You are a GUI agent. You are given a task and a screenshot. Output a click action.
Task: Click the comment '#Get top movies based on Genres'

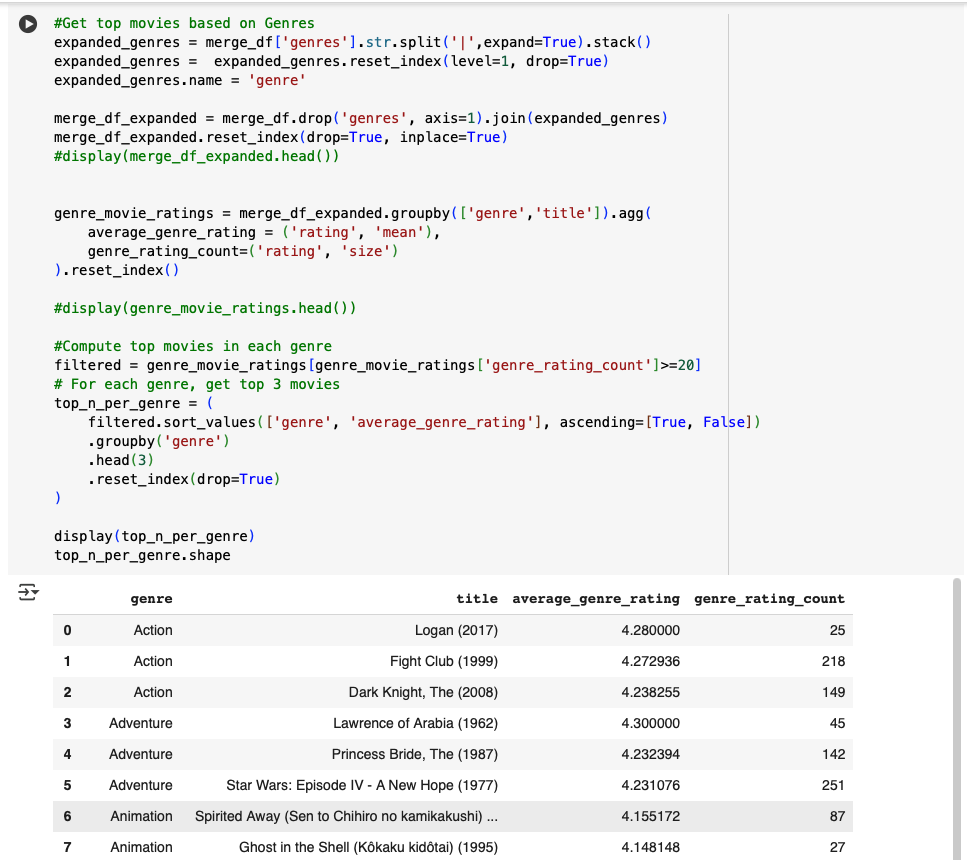184,23
